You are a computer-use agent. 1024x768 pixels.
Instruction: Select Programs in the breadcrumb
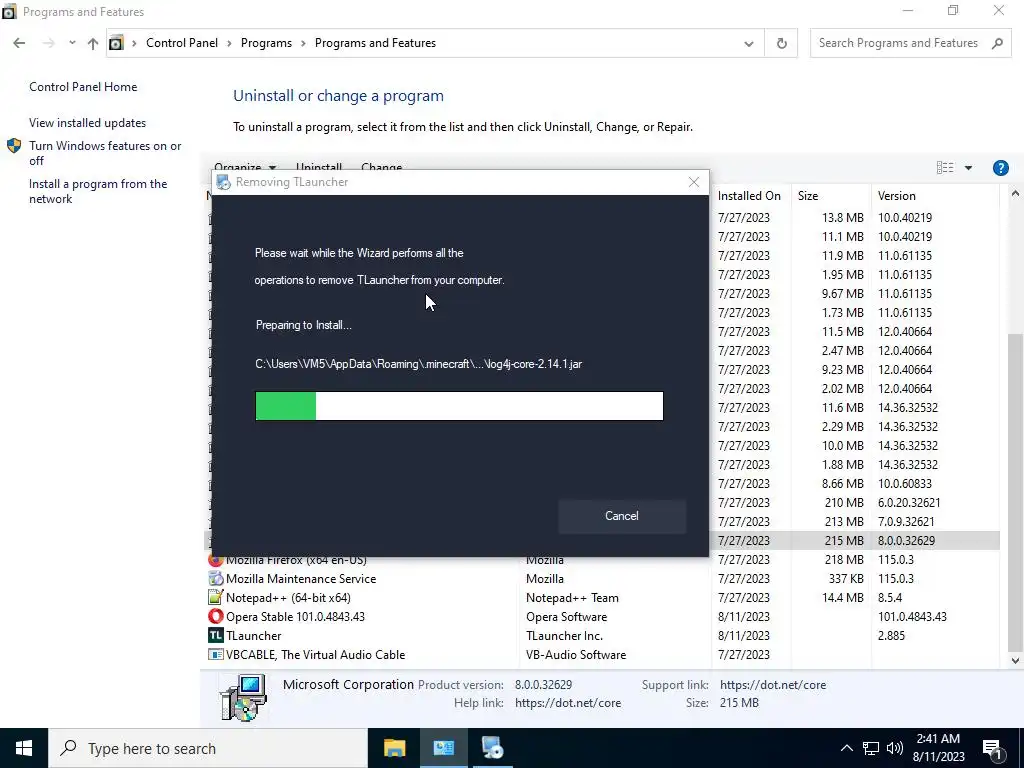[266, 43]
